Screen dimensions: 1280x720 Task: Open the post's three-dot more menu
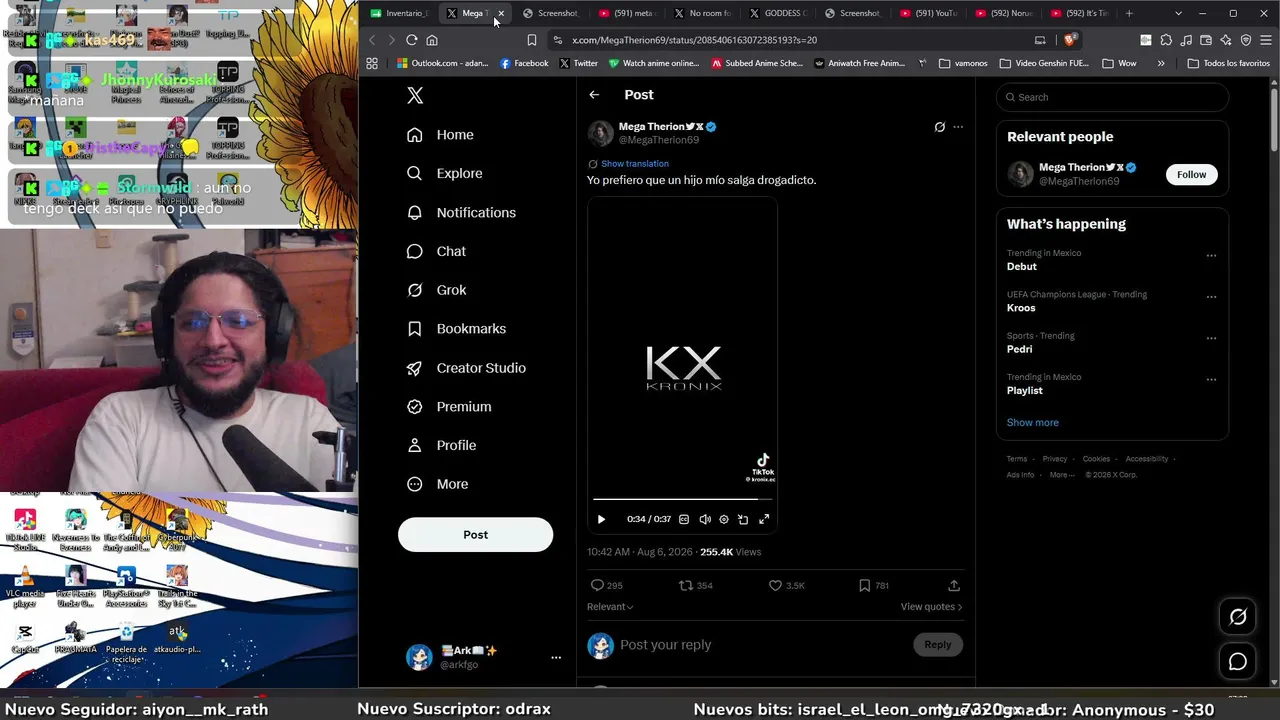[x=958, y=127]
